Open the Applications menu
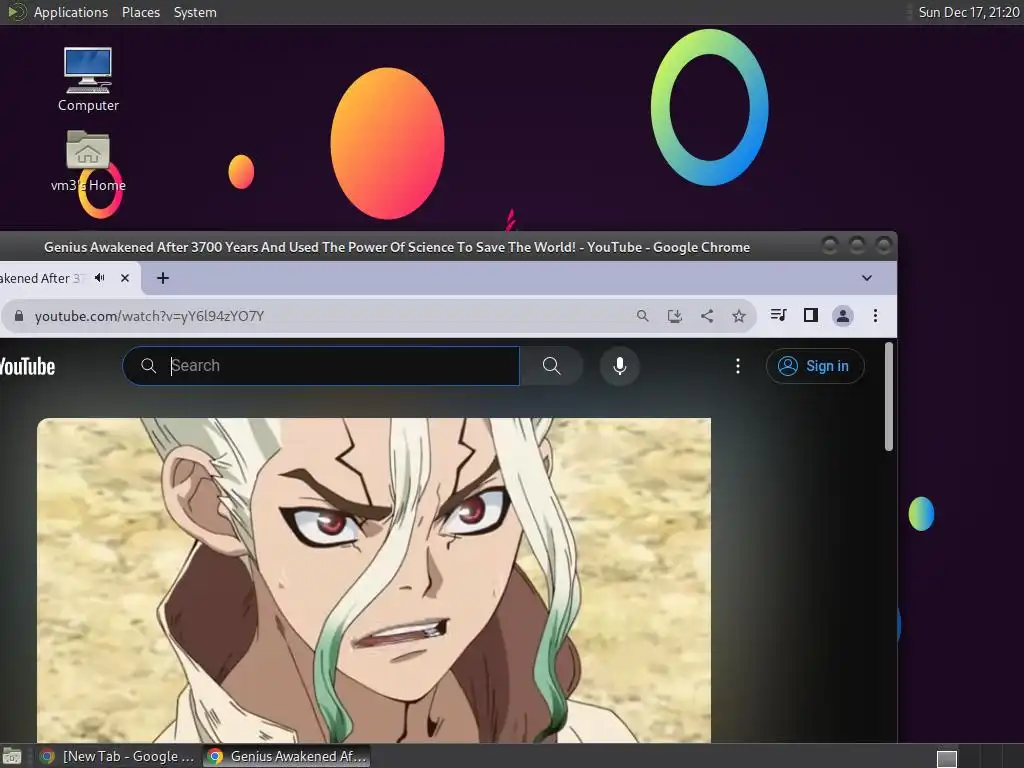1024x768 pixels. 71,12
